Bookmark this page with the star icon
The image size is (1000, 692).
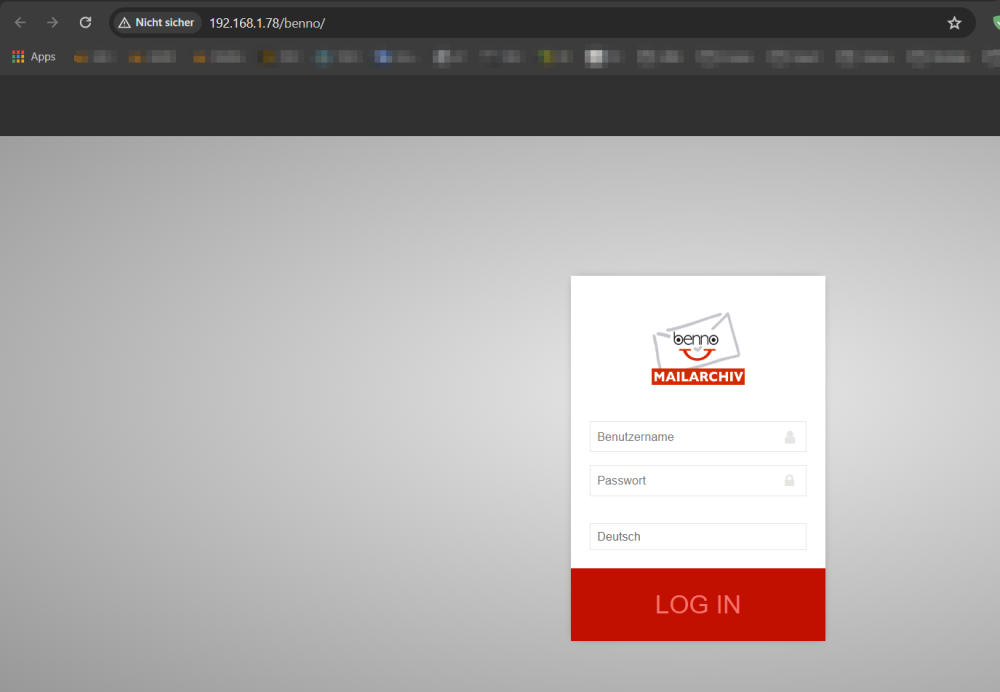point(954,23)
